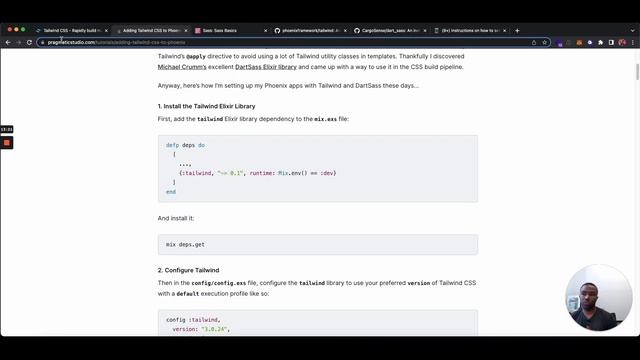Bookmark this page with star icon

point(544,42)
